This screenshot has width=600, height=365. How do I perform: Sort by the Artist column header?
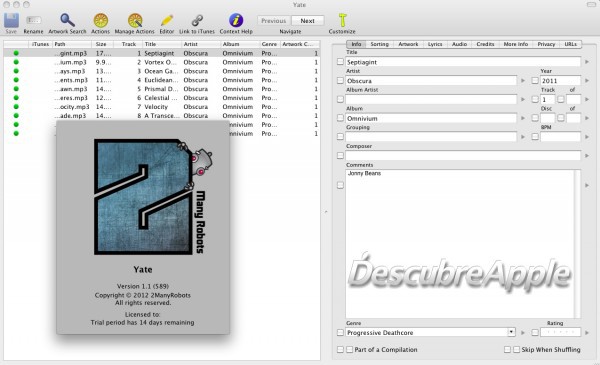[201, 44]
